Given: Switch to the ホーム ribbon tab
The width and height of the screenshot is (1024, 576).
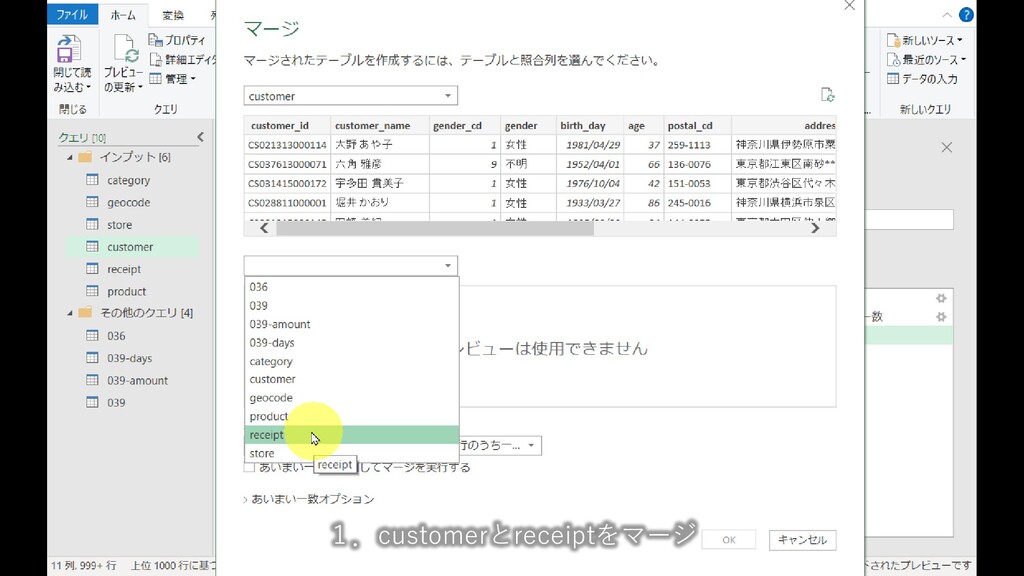Looking at the screenshot, I should coord(123,14).
